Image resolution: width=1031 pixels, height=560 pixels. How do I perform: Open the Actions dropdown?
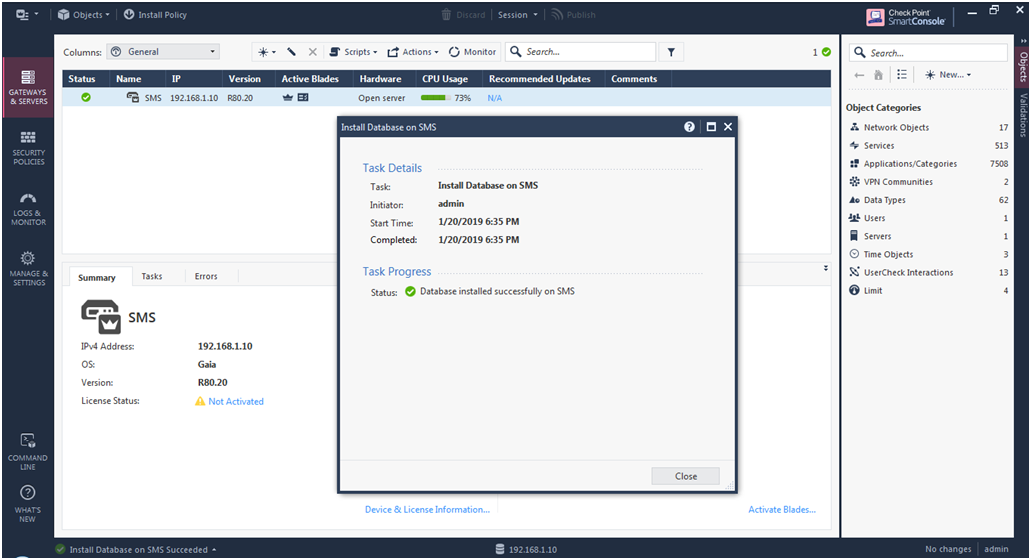pos(412,52)
